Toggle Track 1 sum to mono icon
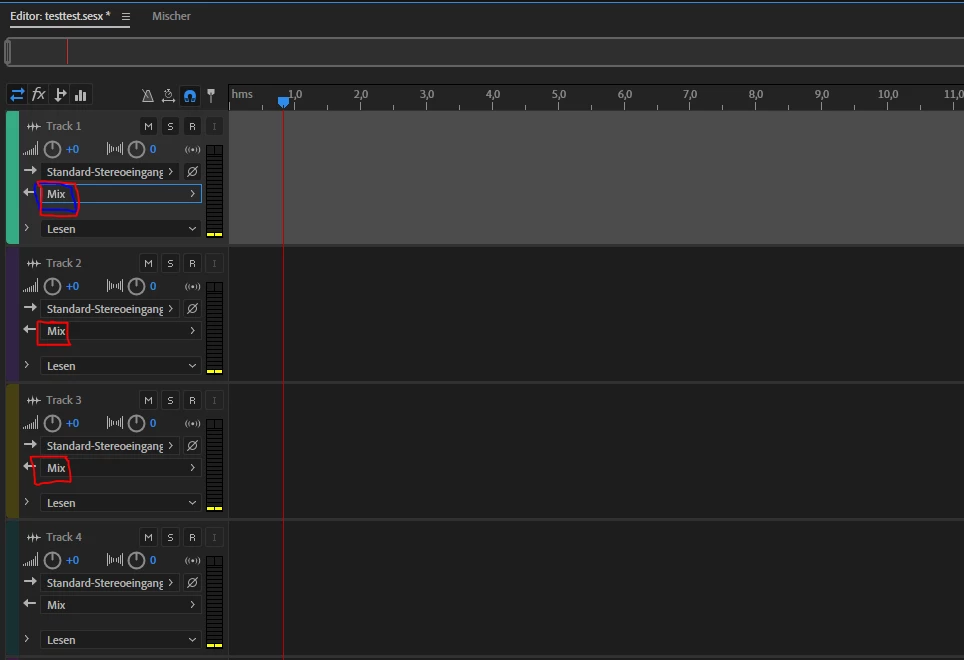964x660 pixels. (192, 149)
